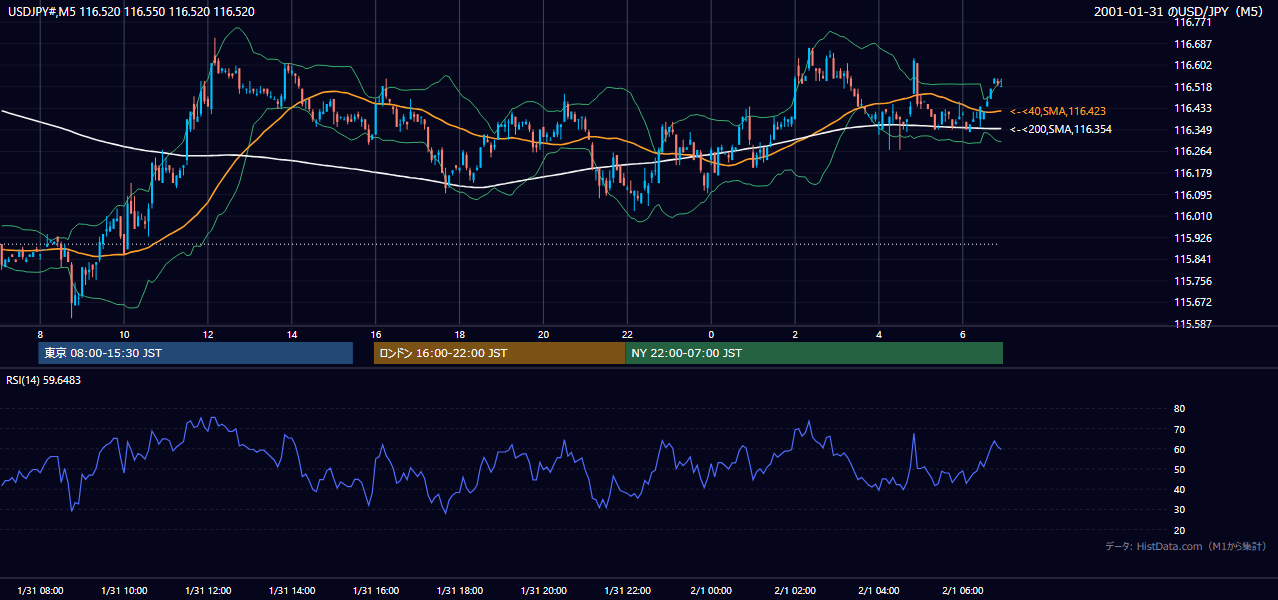Click the 1/31 10:00 time axis label

[124, 591]
